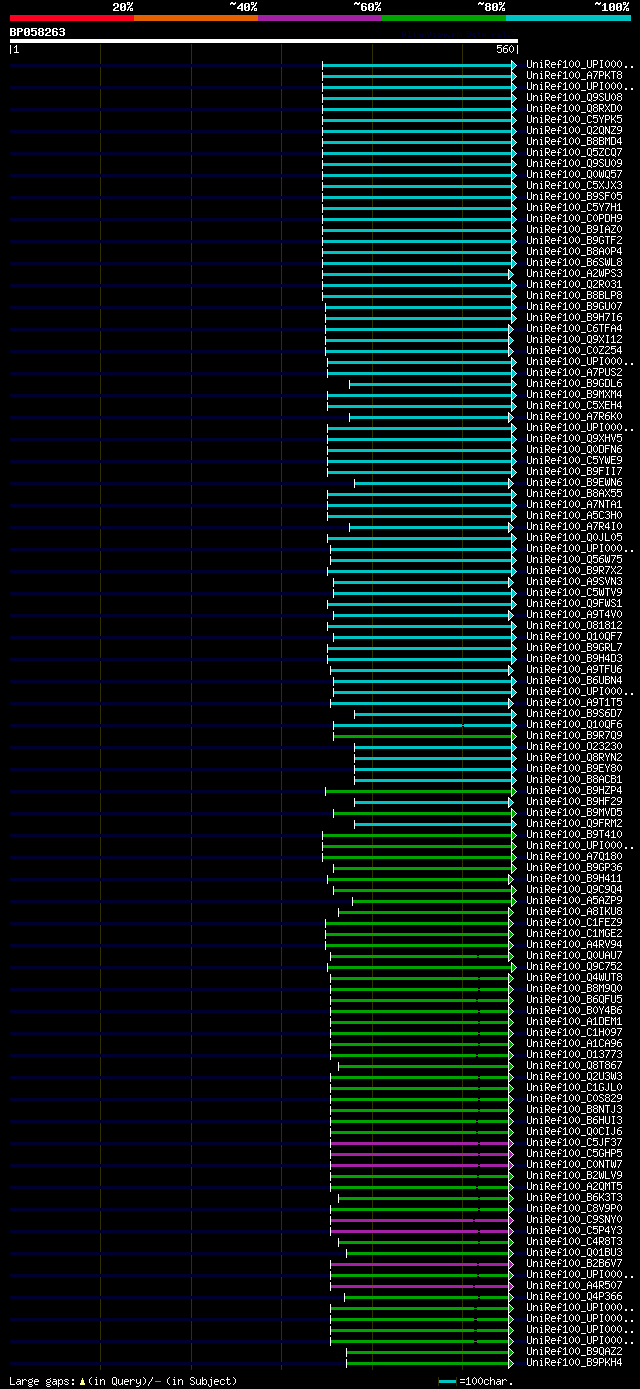Click the purple ~60% identity color bar
The width and height of the screenshot is (640, 1389).
[x=320, y=17]
